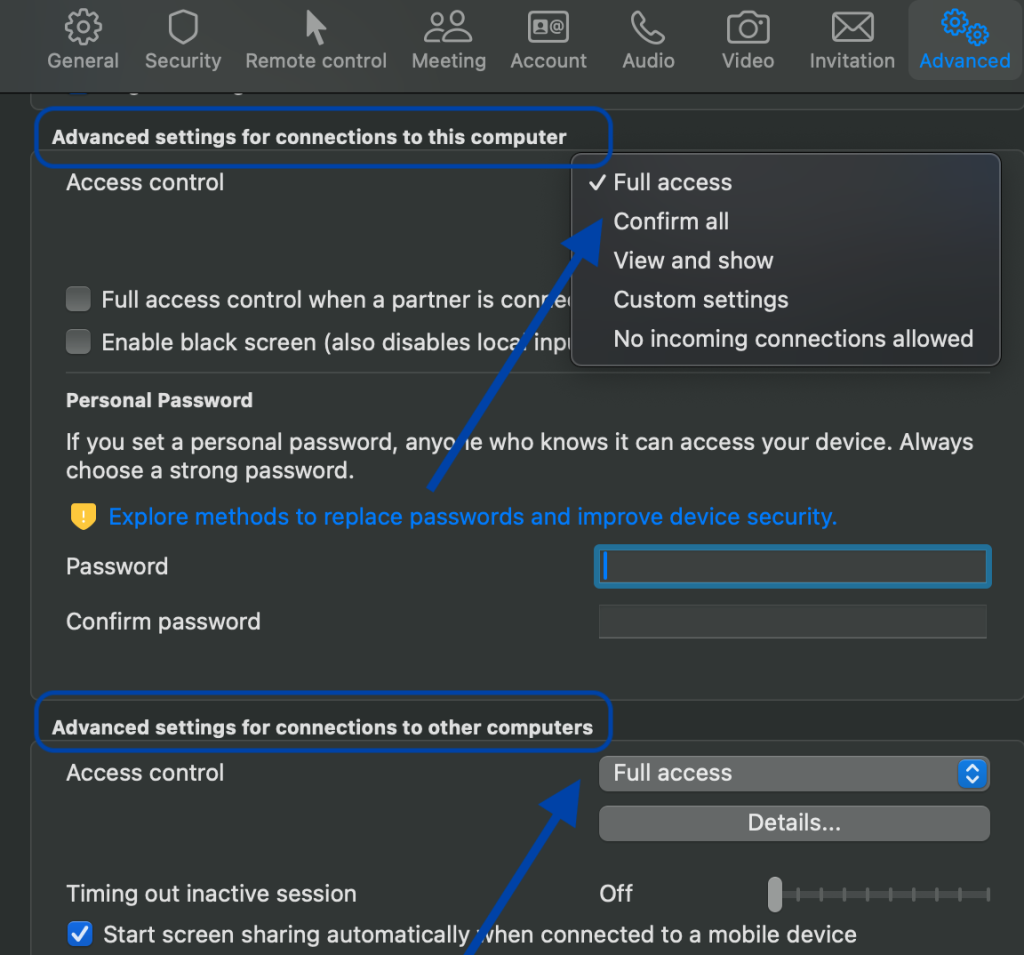Select the Account icon
The width and height of the screenshot is (1024, 955).
(x=548, y=25)
